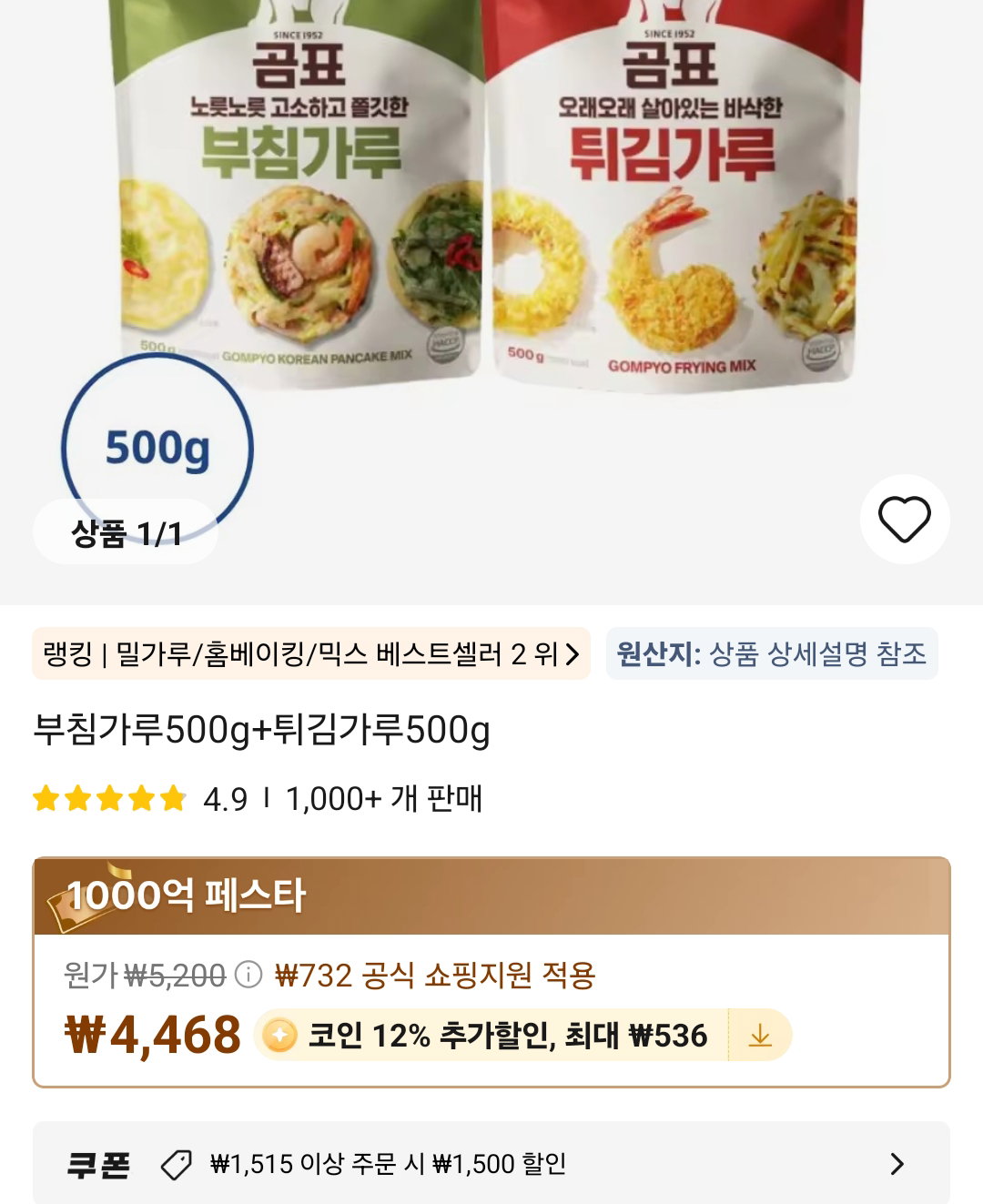Select the ₩1,515 이상 주문 시 ₩1,500 할인 coupon text
Image resolution: width=983 pixels, height=1204 pixels.
click(389, 1164)
